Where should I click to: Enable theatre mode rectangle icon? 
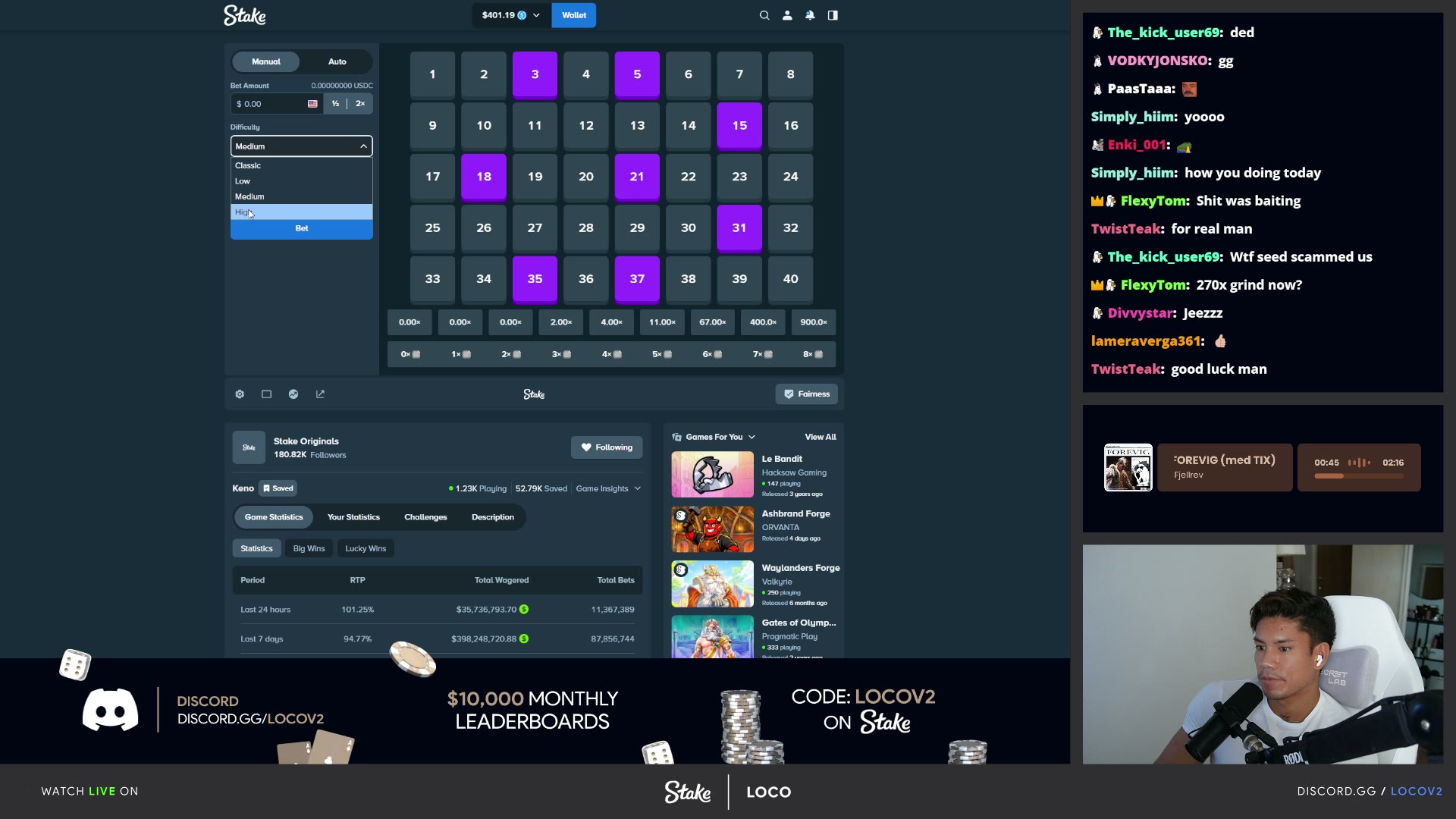coord(266,394)
